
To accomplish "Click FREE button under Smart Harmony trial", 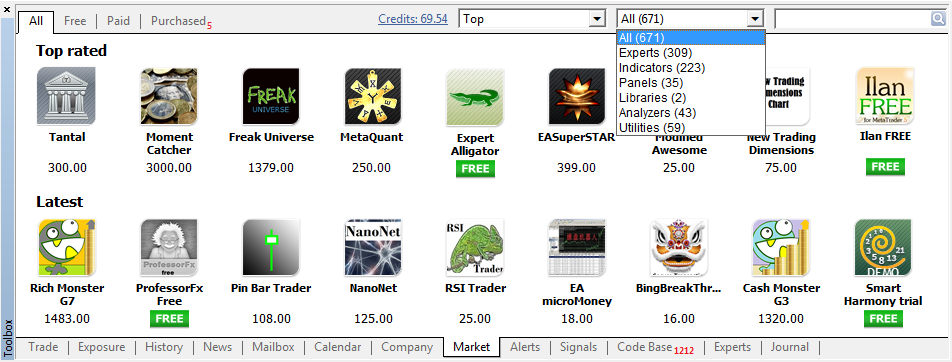I will (x=883, y=319).
